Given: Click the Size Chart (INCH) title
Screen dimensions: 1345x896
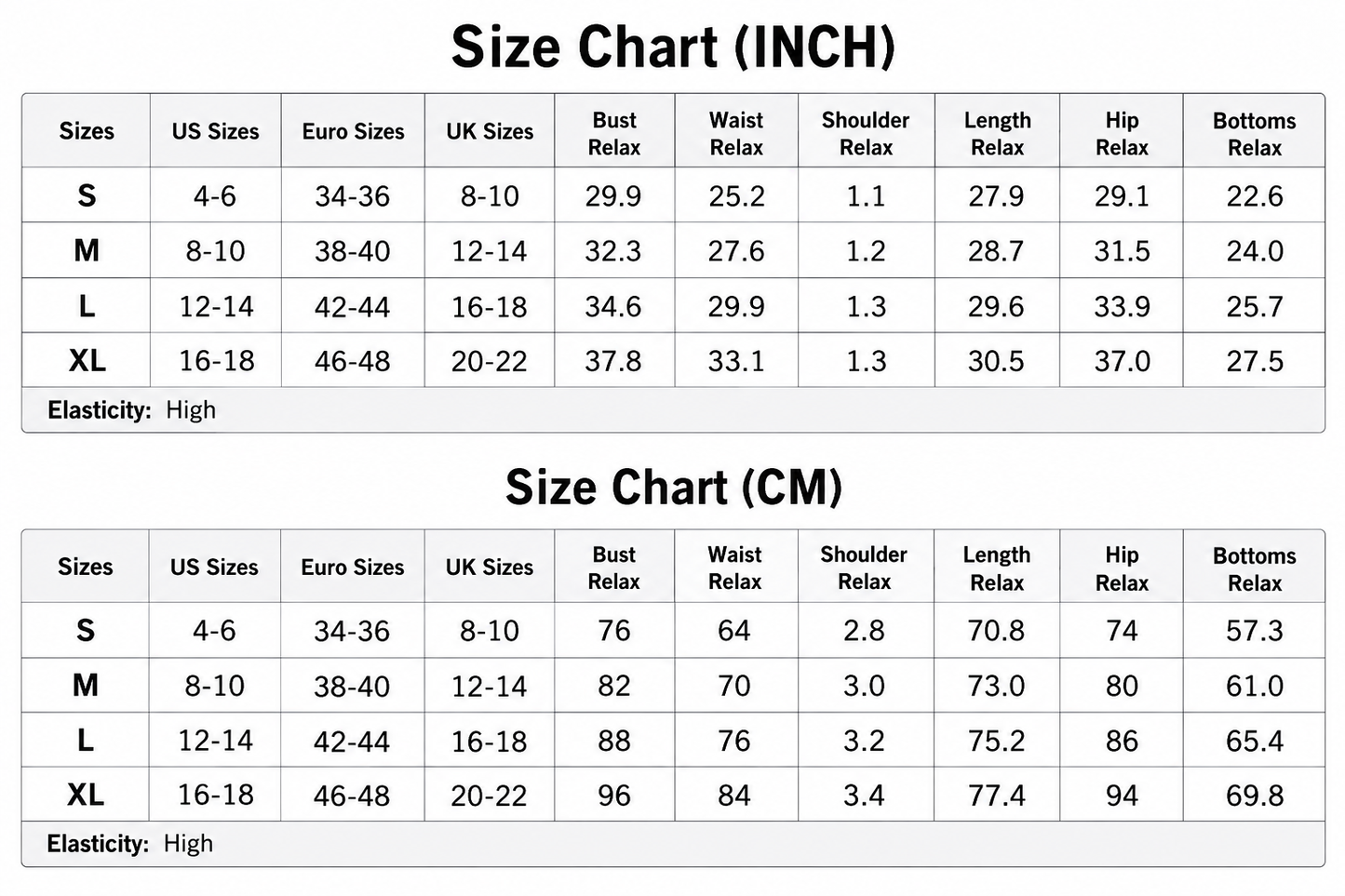Looking at the screenshot, I should 673,47.
